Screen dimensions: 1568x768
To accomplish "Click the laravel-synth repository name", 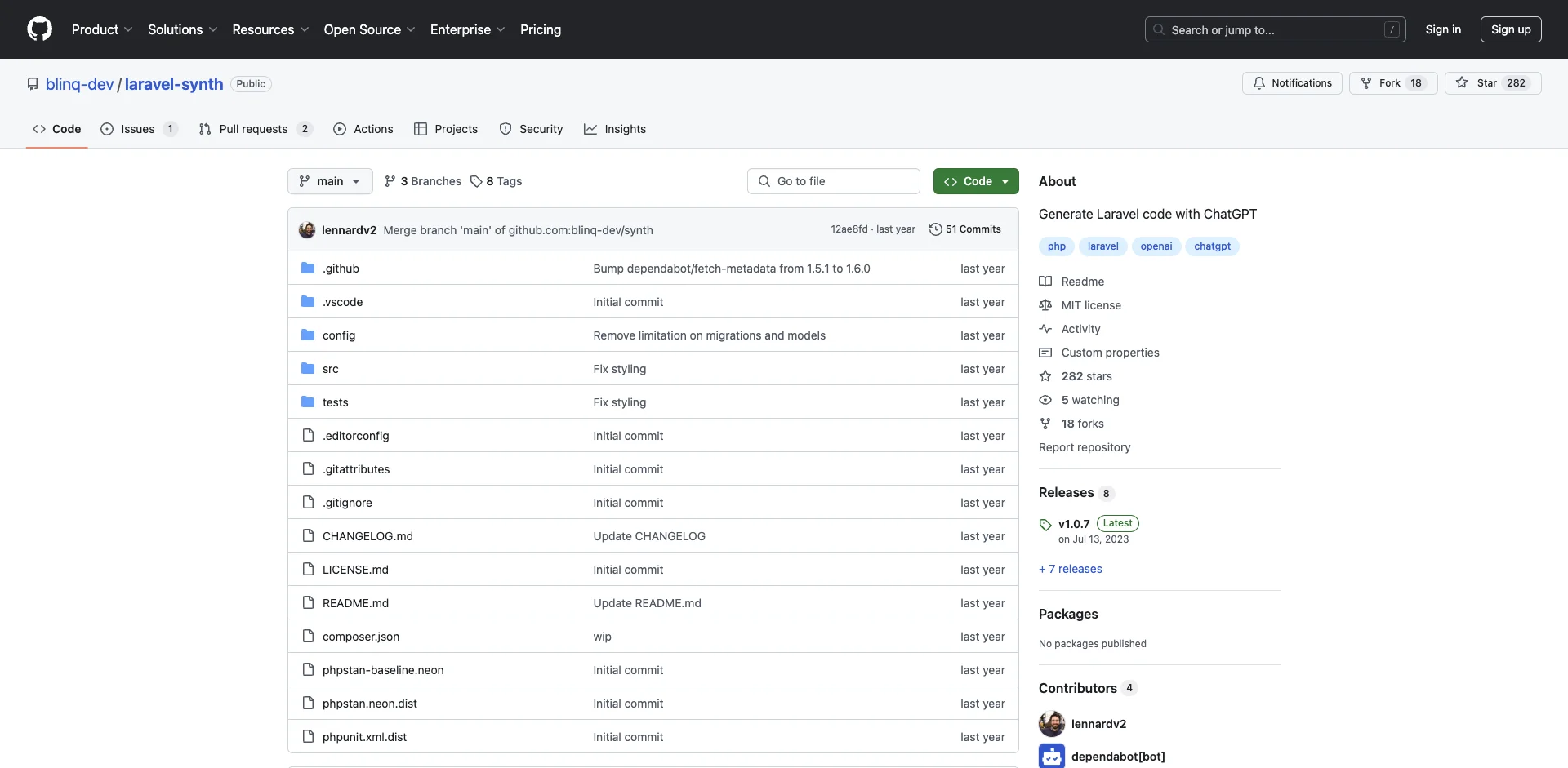I will pyautogui.click(x=174, y=84).
